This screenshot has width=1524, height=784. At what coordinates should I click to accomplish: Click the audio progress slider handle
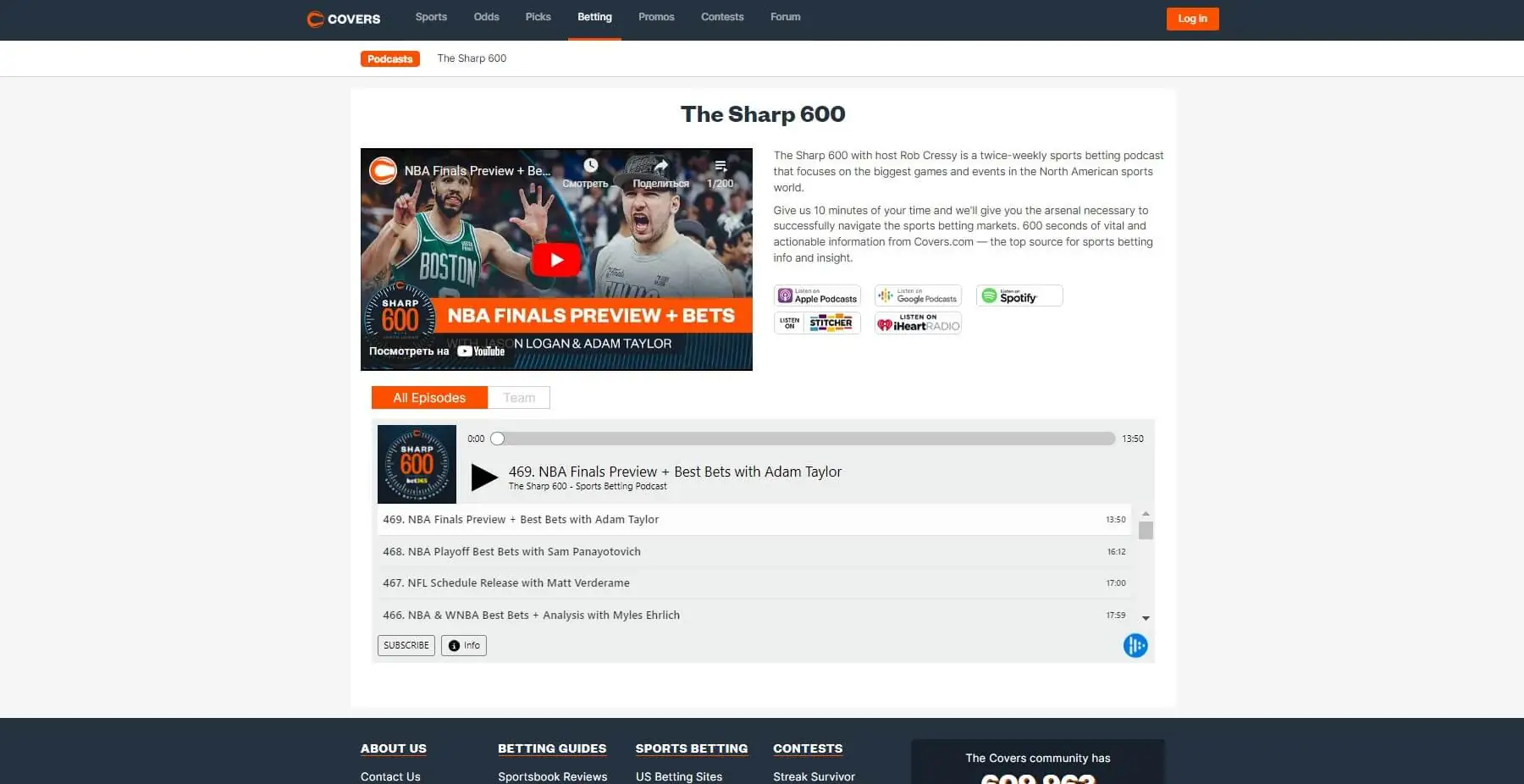pos(498,439)
